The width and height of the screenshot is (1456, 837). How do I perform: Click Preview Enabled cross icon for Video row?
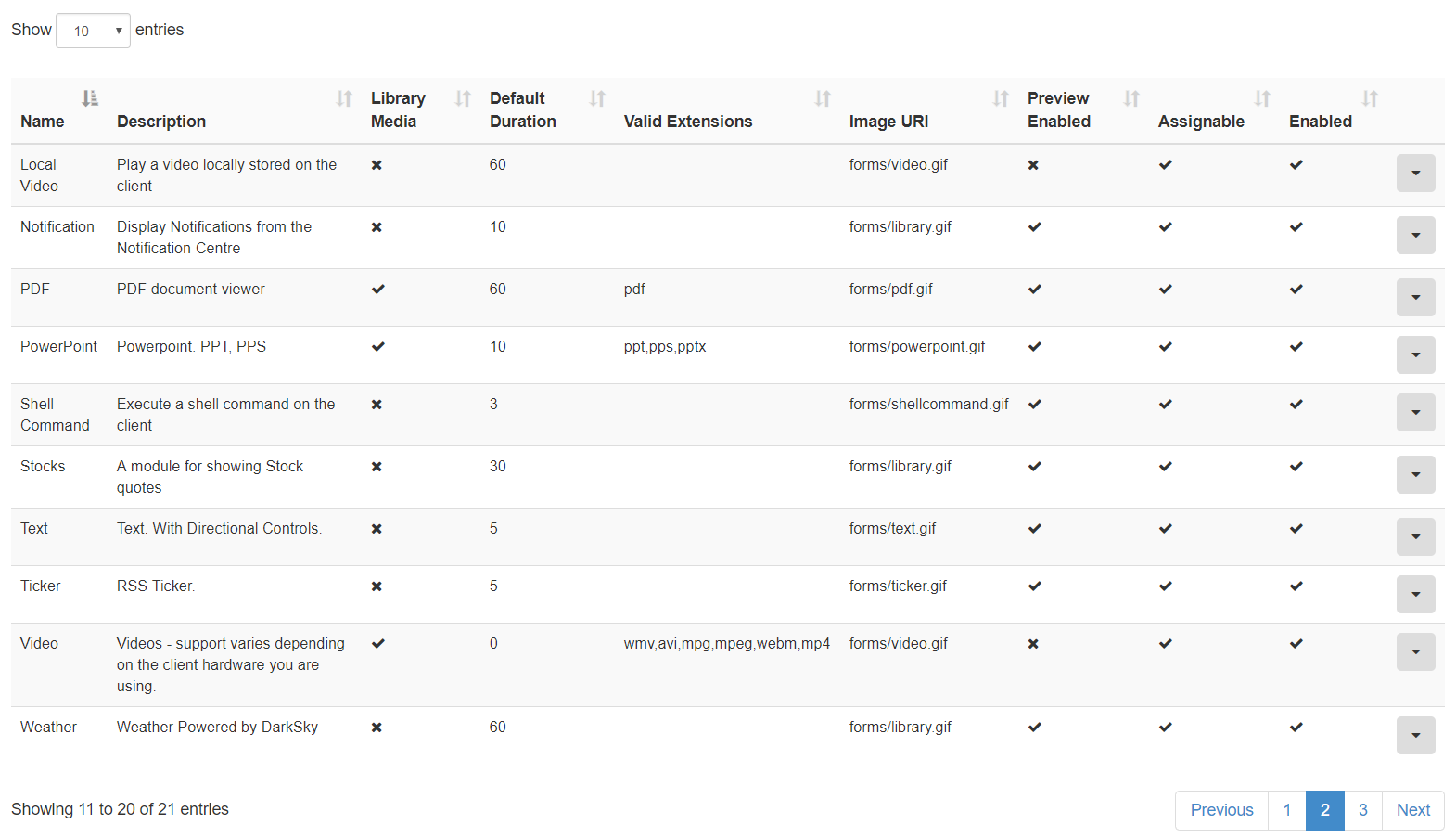[1033, 644]
